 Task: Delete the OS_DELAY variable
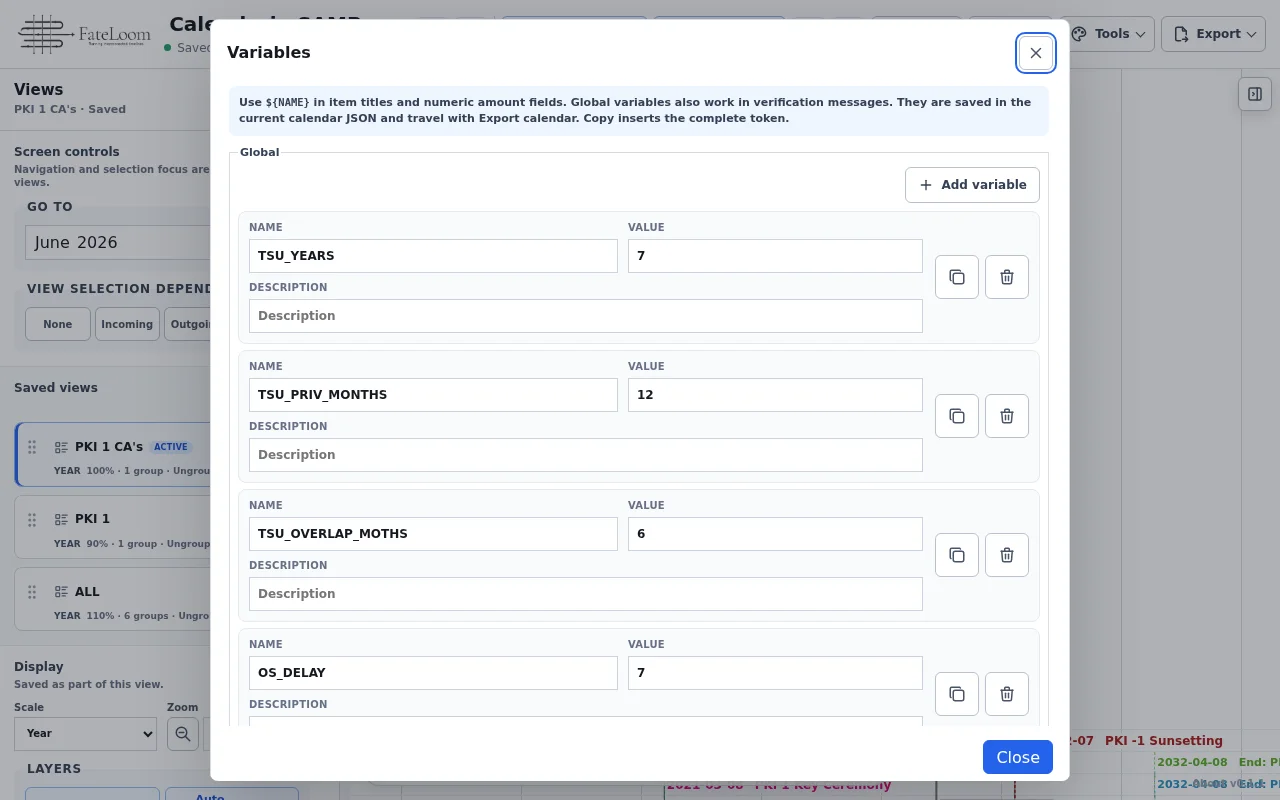(1006, 694)
